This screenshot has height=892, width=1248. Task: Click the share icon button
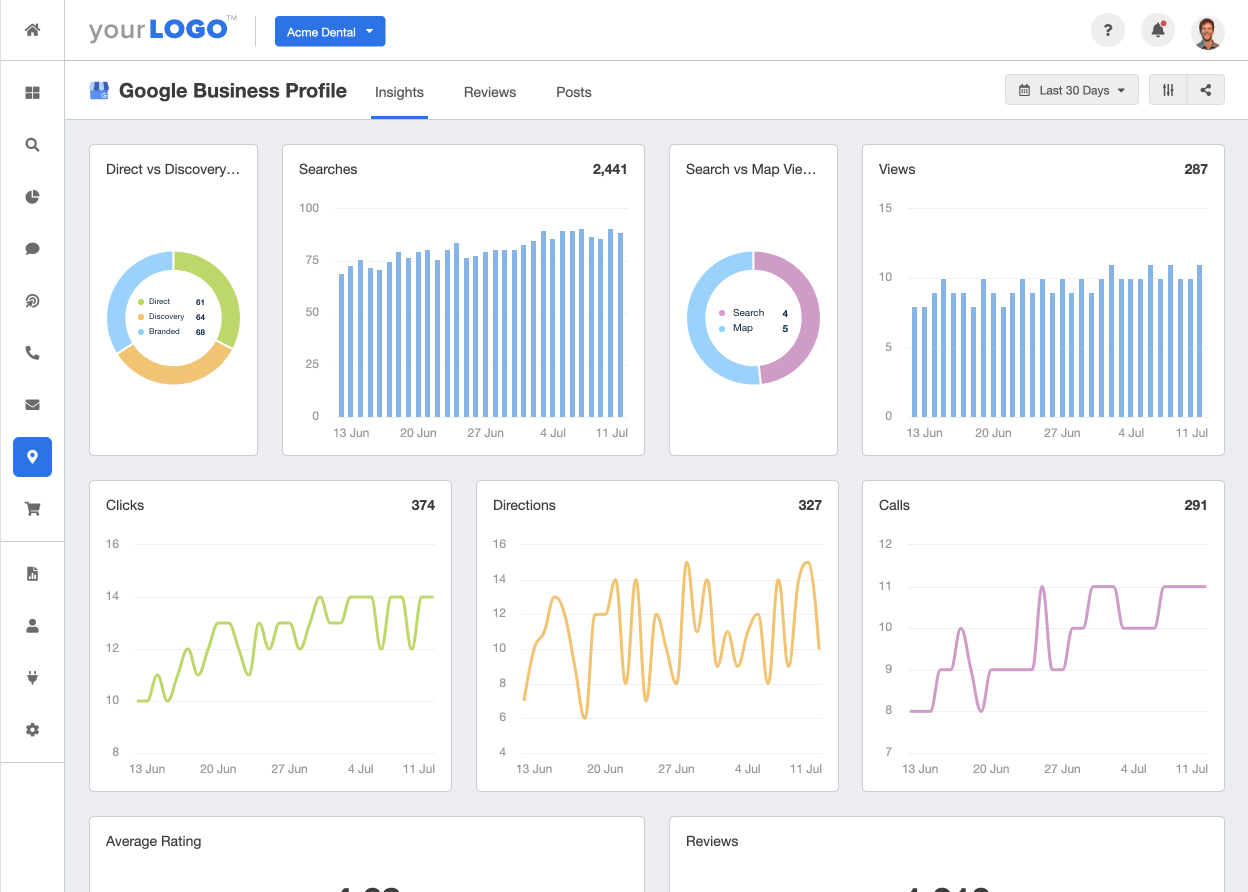1206,90
